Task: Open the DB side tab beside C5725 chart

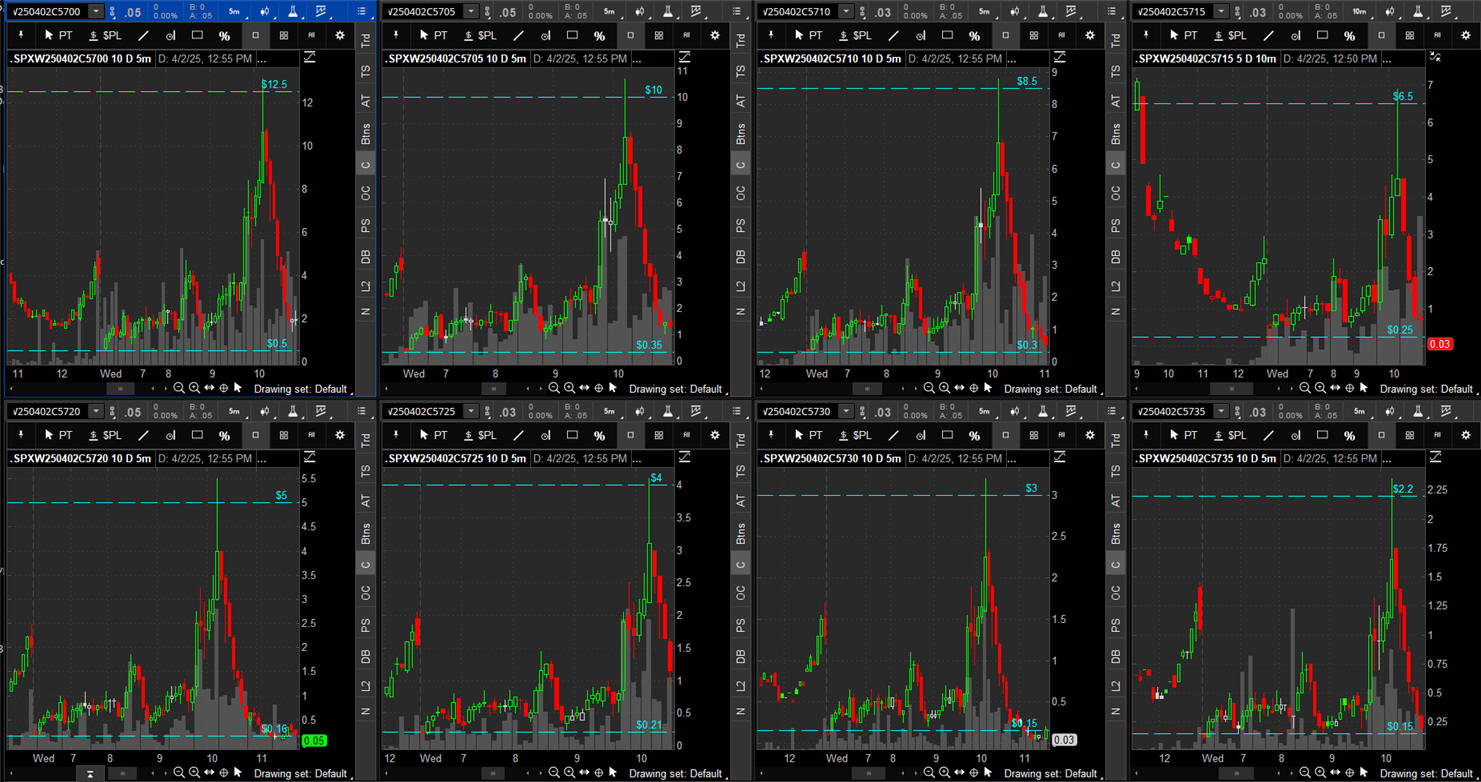Action: [741, 656]
